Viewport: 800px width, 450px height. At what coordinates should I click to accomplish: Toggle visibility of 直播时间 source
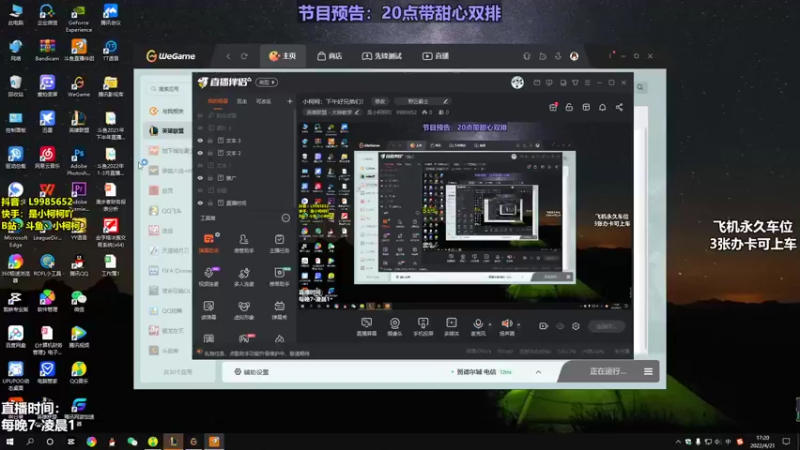coord(200,203)
